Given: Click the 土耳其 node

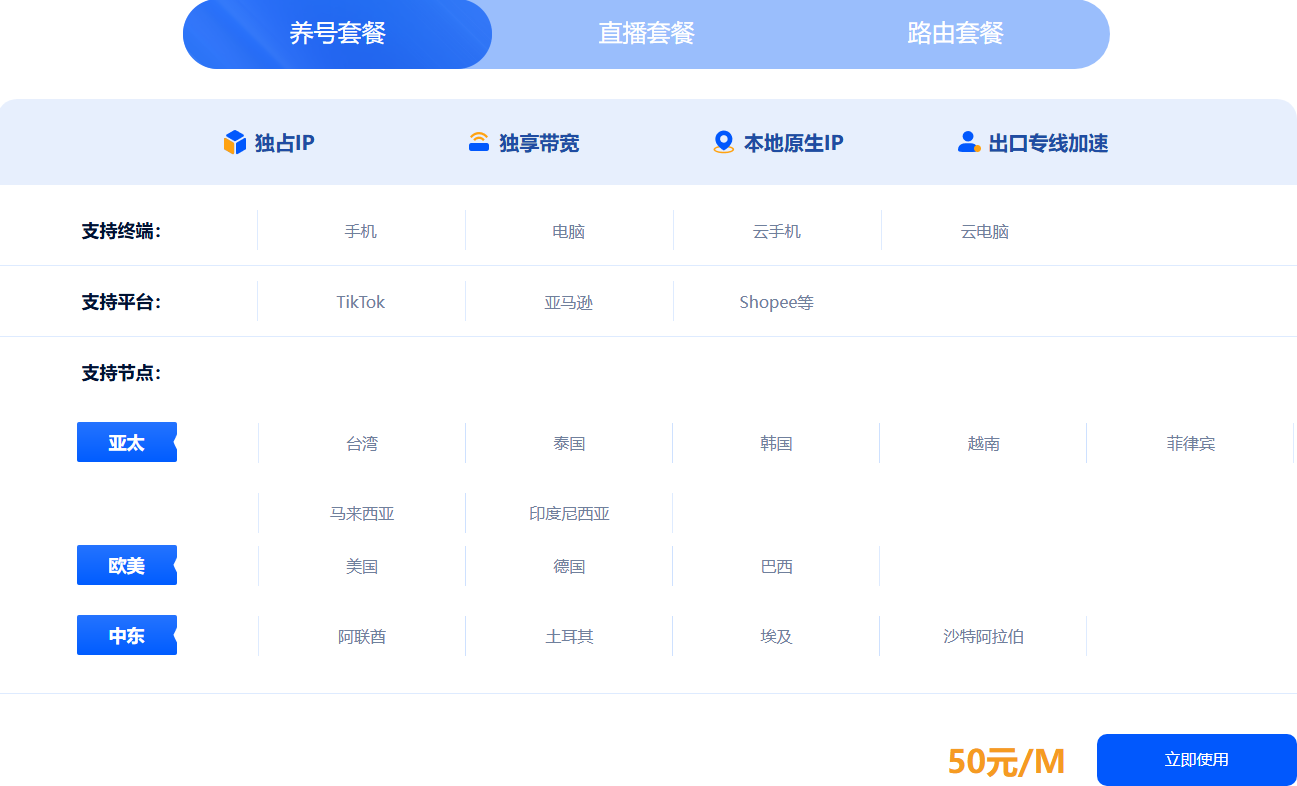Looking at the screenshot, I should pos(569,636).
